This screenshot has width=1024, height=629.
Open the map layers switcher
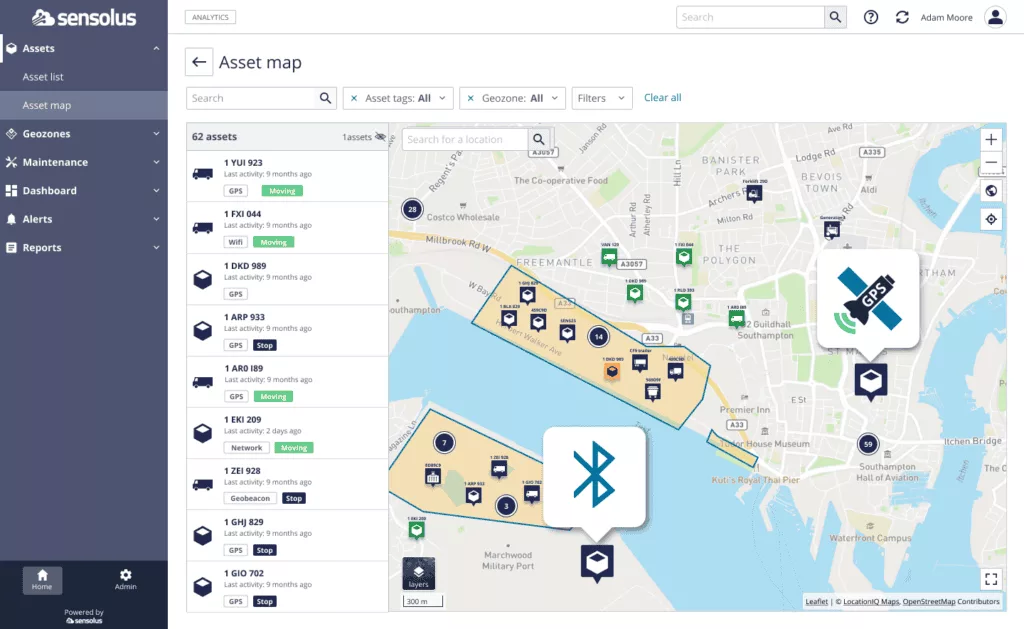click(x=419, y=574)
